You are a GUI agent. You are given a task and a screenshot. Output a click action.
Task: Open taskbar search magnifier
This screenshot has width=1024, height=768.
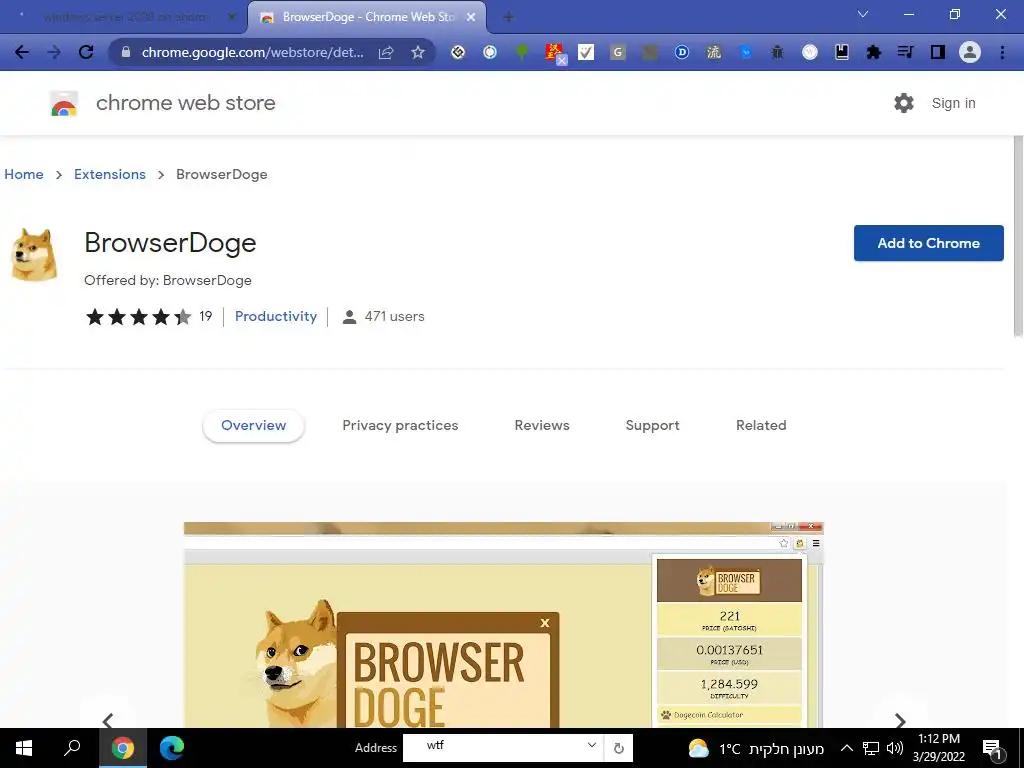pos(72,748)
